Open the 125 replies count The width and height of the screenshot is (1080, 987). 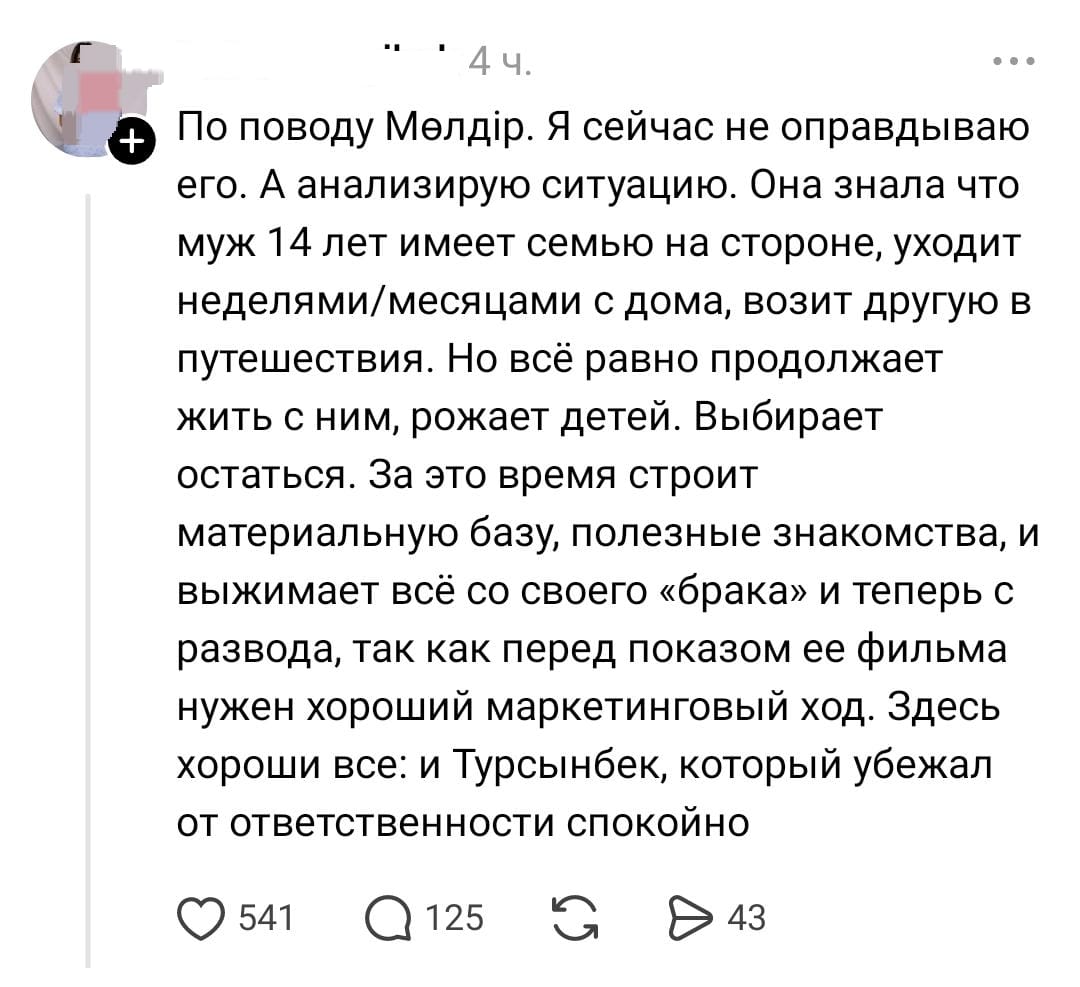pos(454,917)
